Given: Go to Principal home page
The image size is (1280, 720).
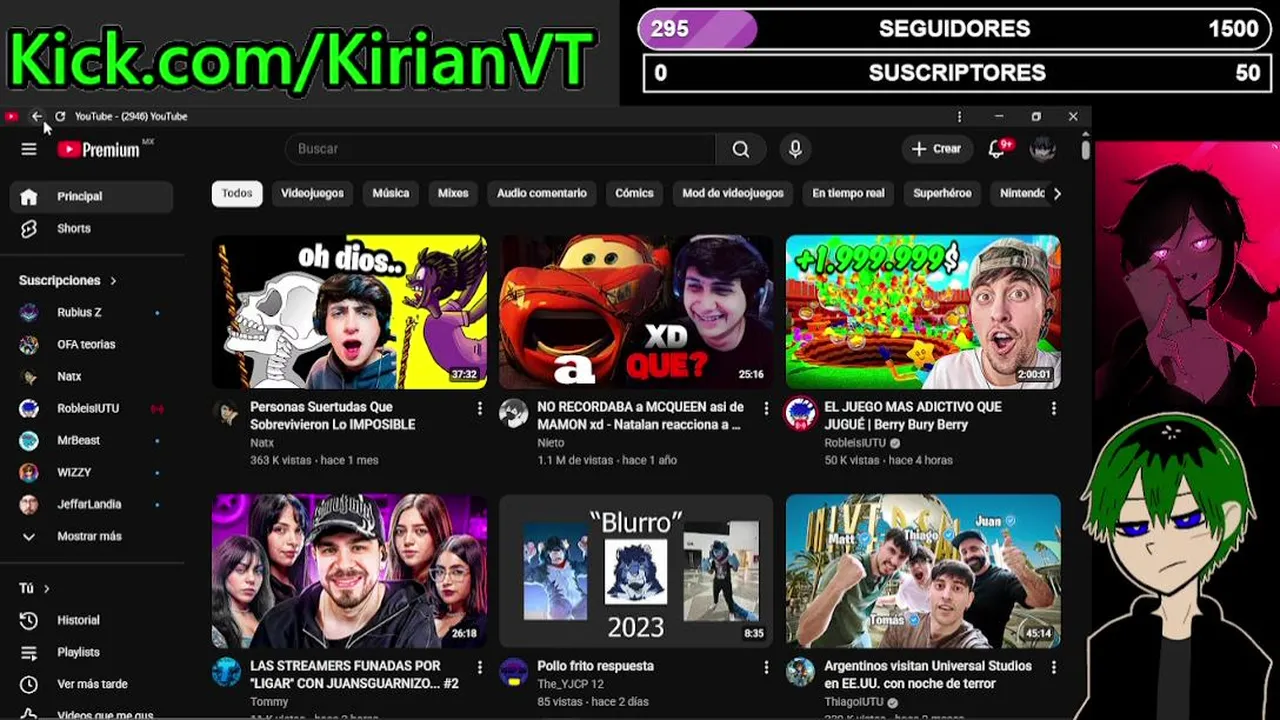Looking at the screenshot, I should coord(91,196).
